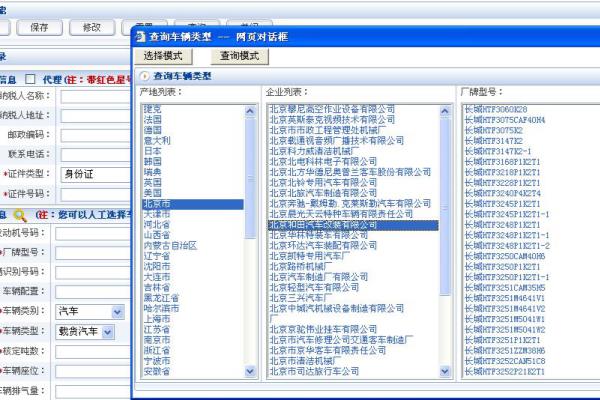
Task: Select 法国 in the origin list
Action: coord(153,119)
